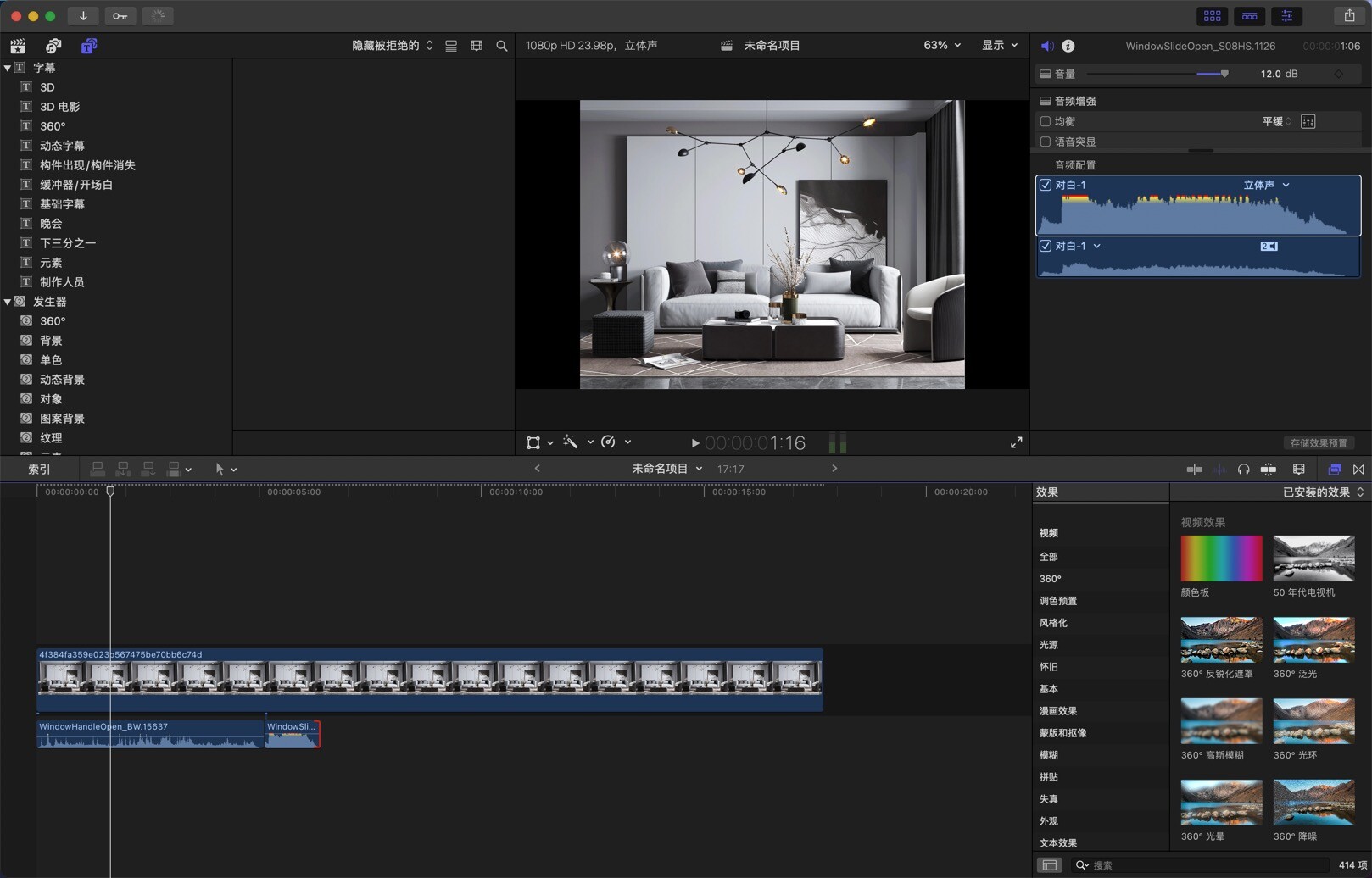This screenshot has width=1372, height=878.
Task: Click insert clip edit button
Action: click(123, 470)
